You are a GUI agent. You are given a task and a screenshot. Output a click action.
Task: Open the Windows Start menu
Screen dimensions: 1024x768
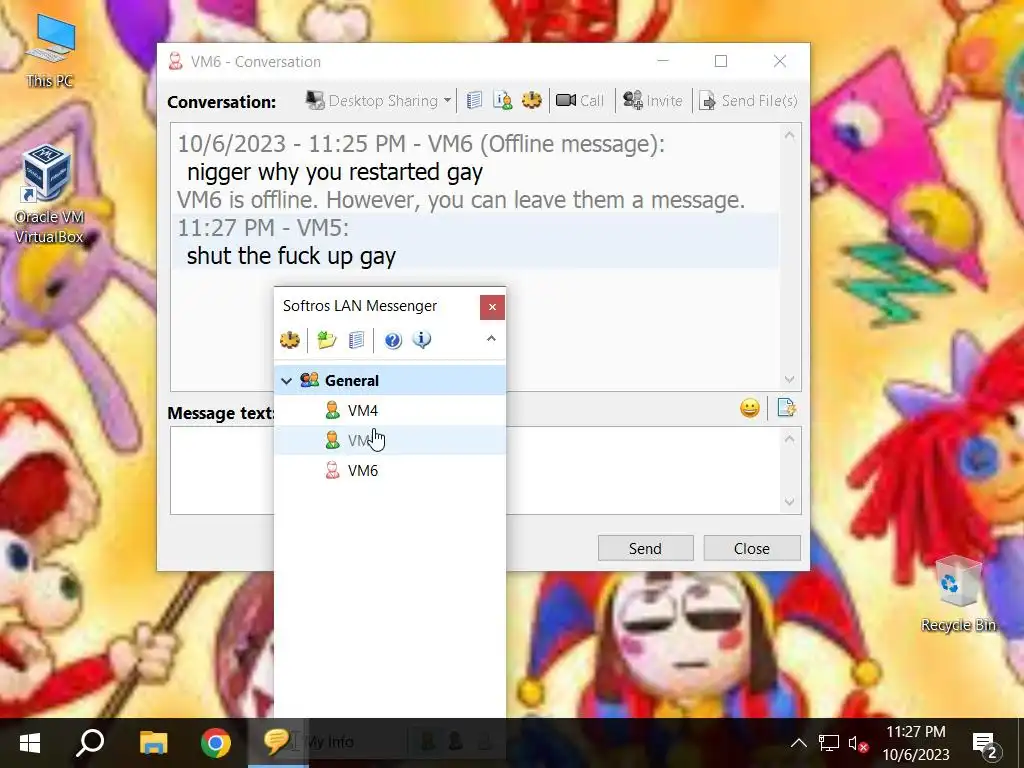(x=29, y=743)
